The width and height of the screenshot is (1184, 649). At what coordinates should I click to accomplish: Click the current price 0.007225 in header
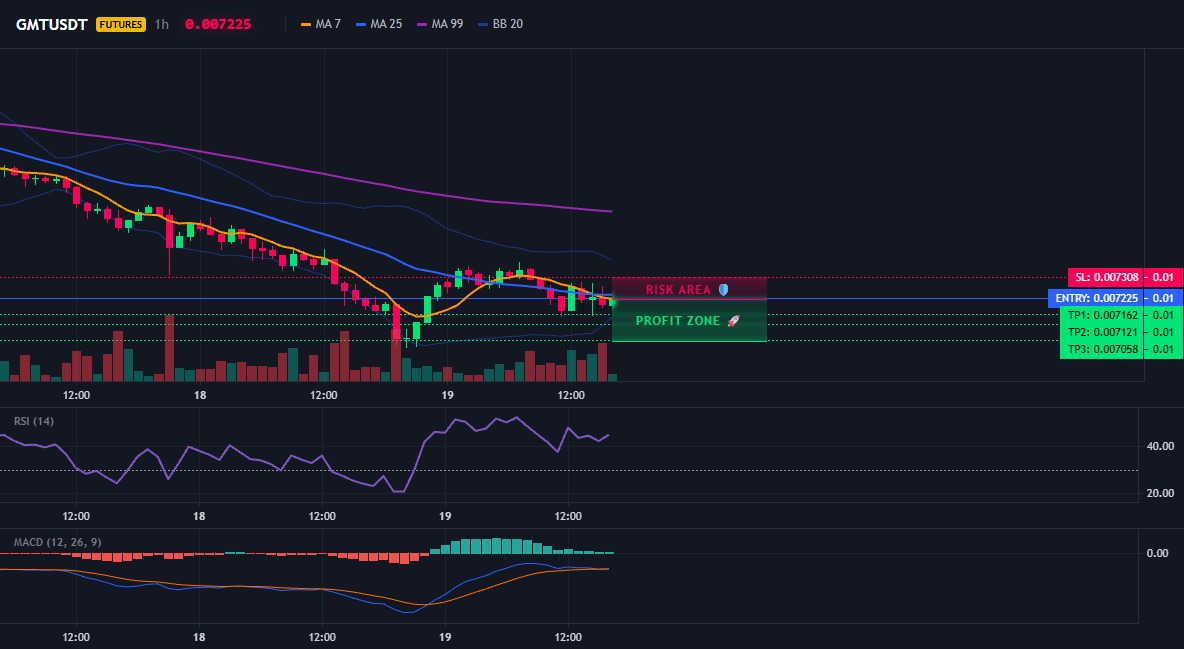tap(217, 24)
